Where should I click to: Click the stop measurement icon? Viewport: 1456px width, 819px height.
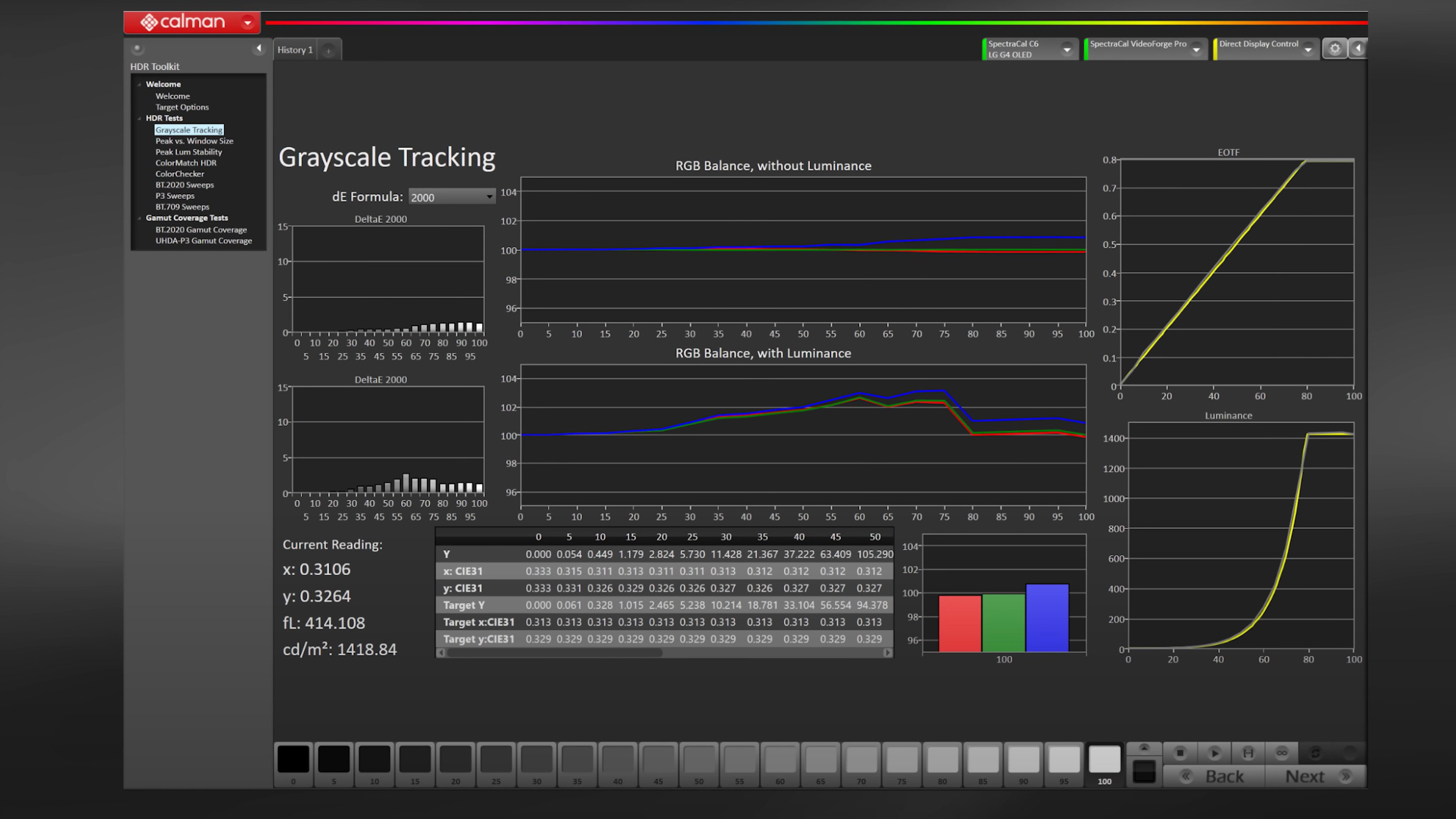coord(1180,753)
